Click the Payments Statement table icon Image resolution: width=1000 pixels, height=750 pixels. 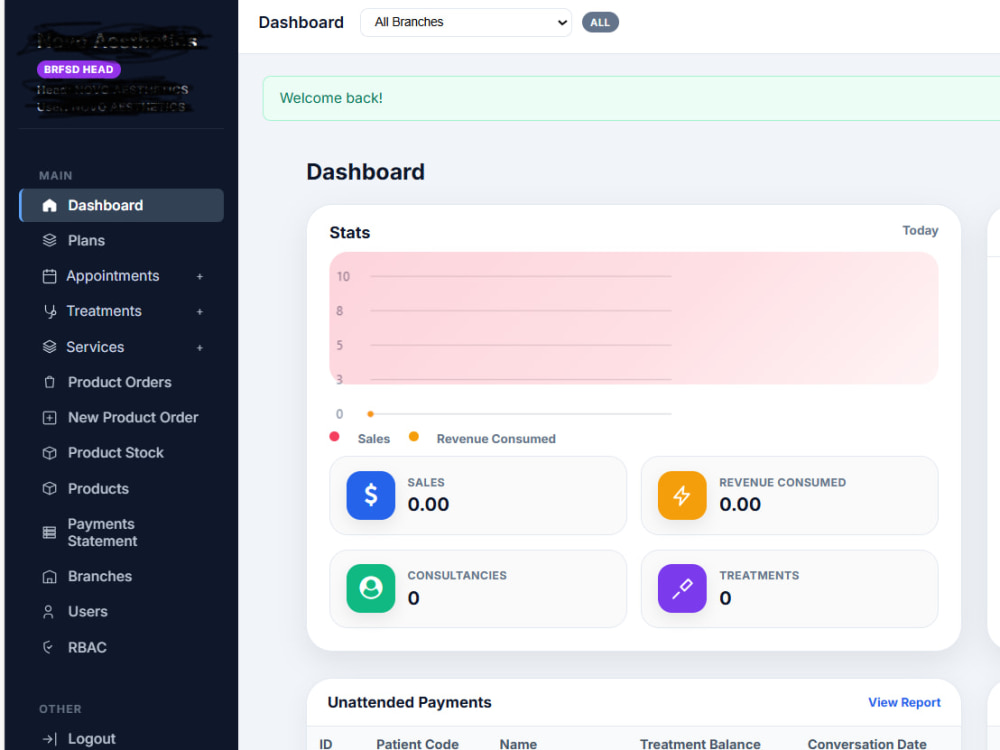click(x=49, y=533)
